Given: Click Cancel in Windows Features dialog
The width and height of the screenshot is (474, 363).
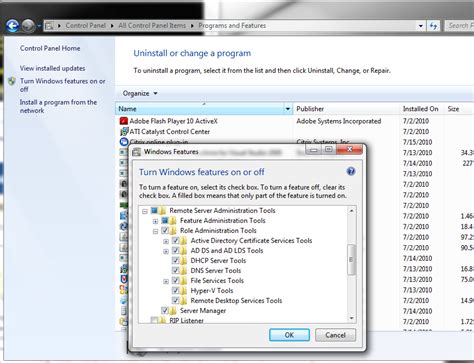Looking at the screenshot, I should click(x=335, y=335).
